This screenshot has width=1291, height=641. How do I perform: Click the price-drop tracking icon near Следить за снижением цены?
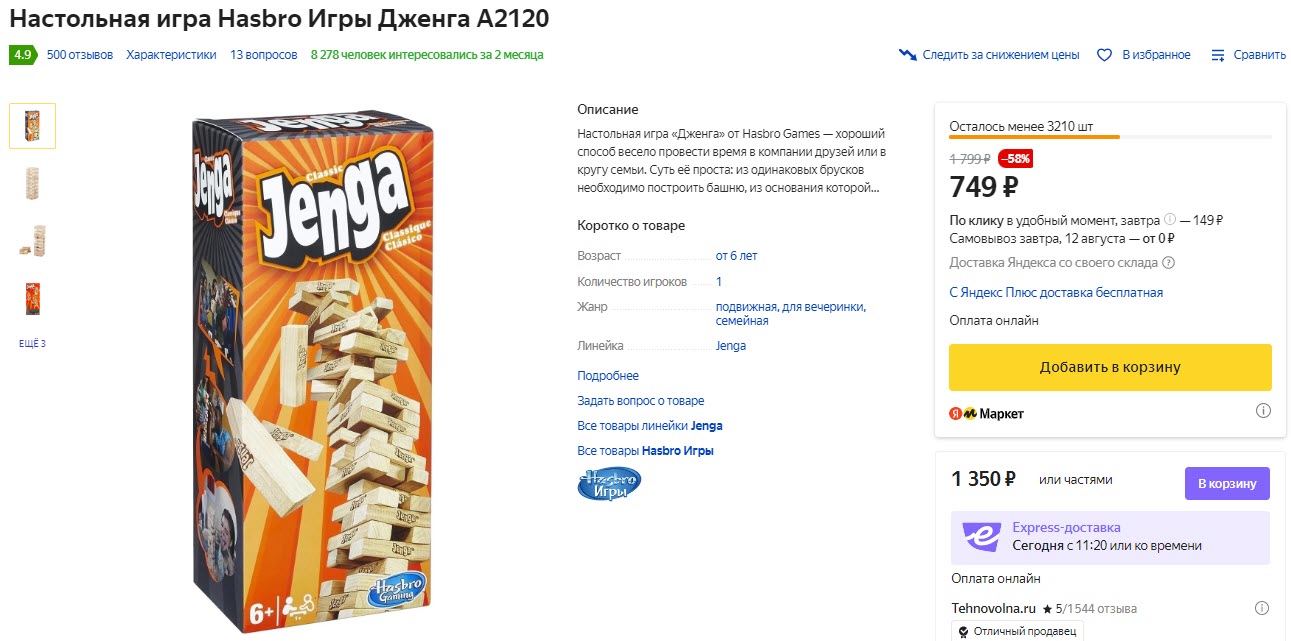pyautogui.click(x=908, y=55)
